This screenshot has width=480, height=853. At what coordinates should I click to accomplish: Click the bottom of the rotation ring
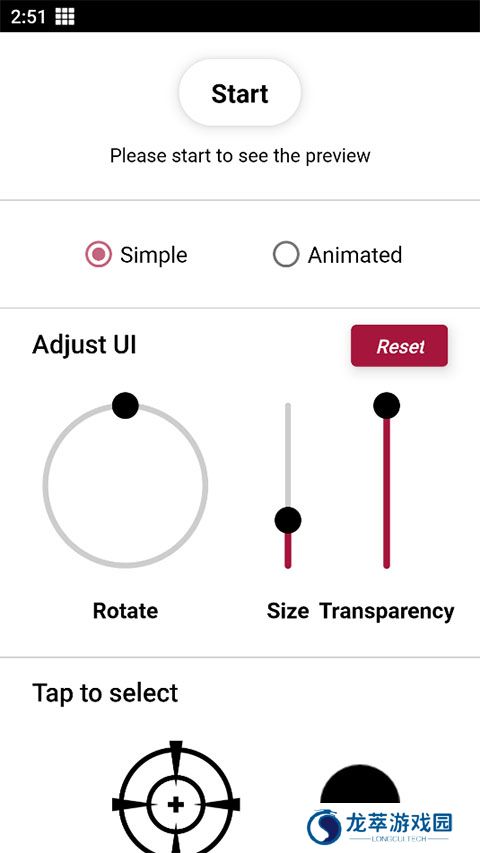point(125,564)
